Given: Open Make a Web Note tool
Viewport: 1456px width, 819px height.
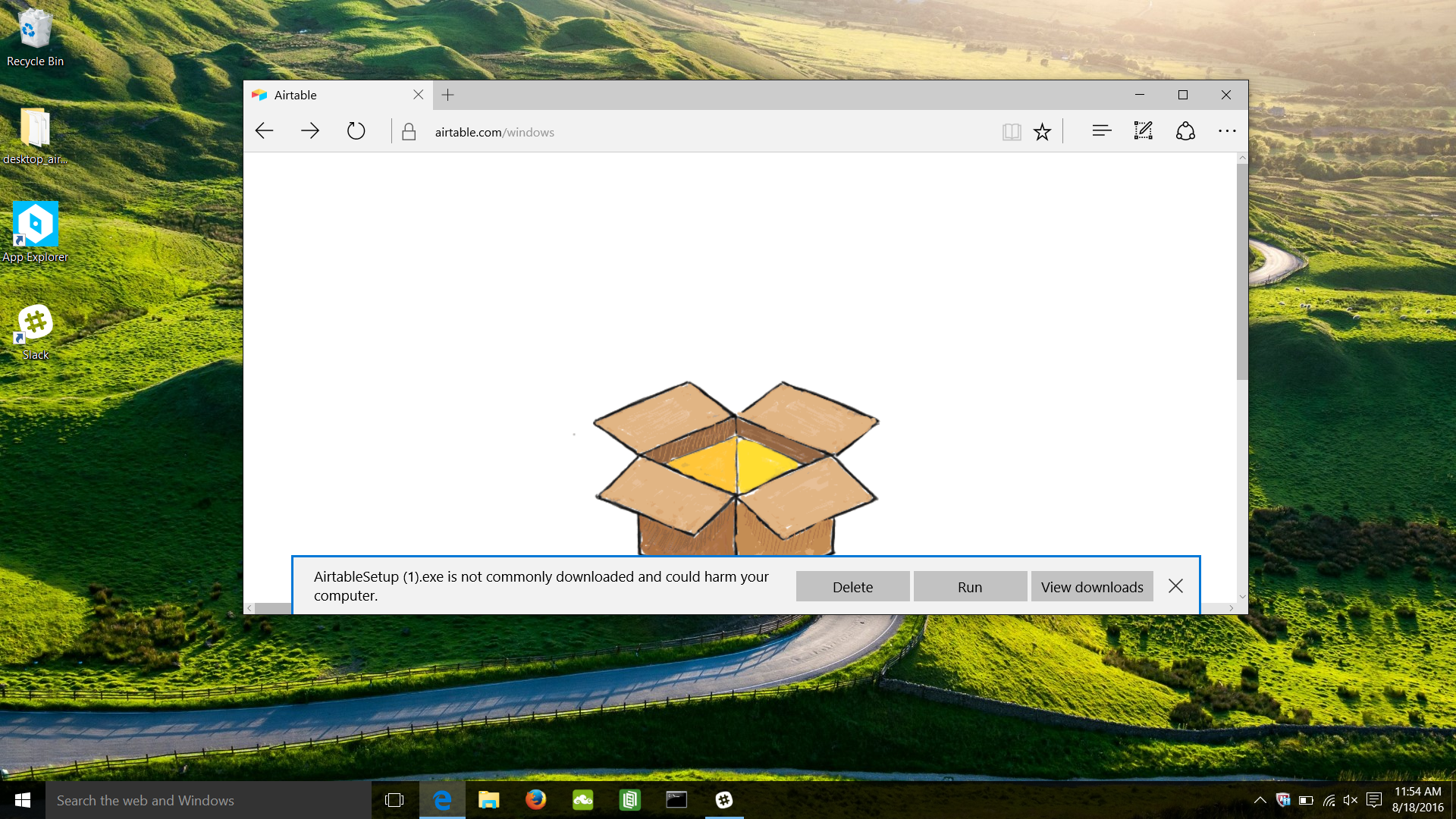Looking at the screenshot, I should point(1143,131).
